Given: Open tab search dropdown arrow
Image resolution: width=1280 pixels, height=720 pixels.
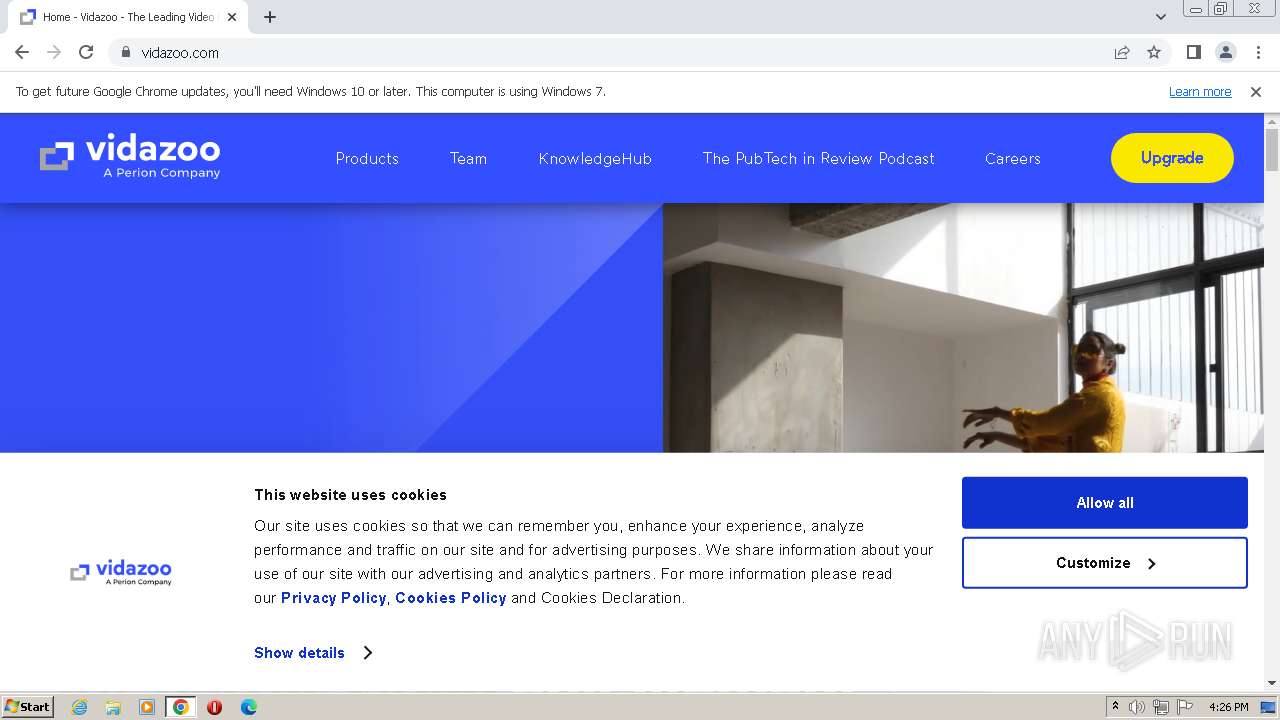Looking at the screenshot, I should point(1160,17).
